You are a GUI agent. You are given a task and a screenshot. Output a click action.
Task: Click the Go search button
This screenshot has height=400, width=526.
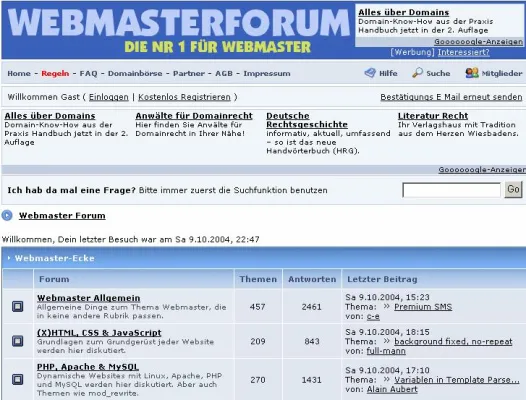(x=513, y=190)
